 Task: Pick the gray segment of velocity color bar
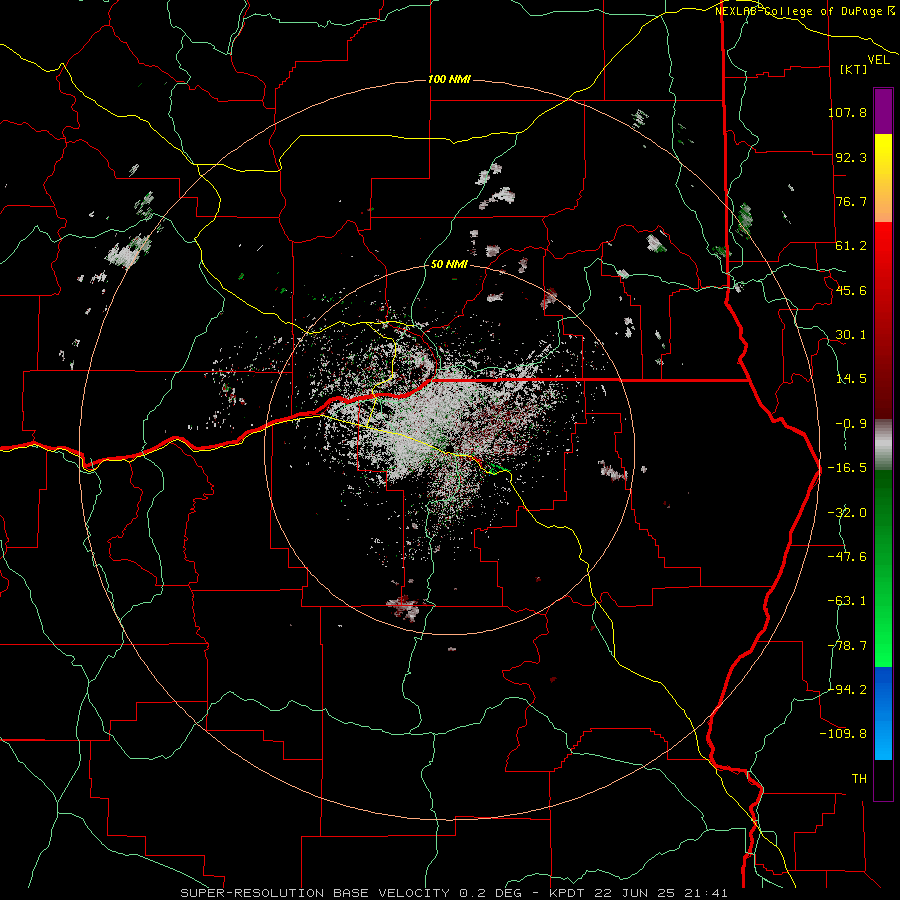pos(883,445)
